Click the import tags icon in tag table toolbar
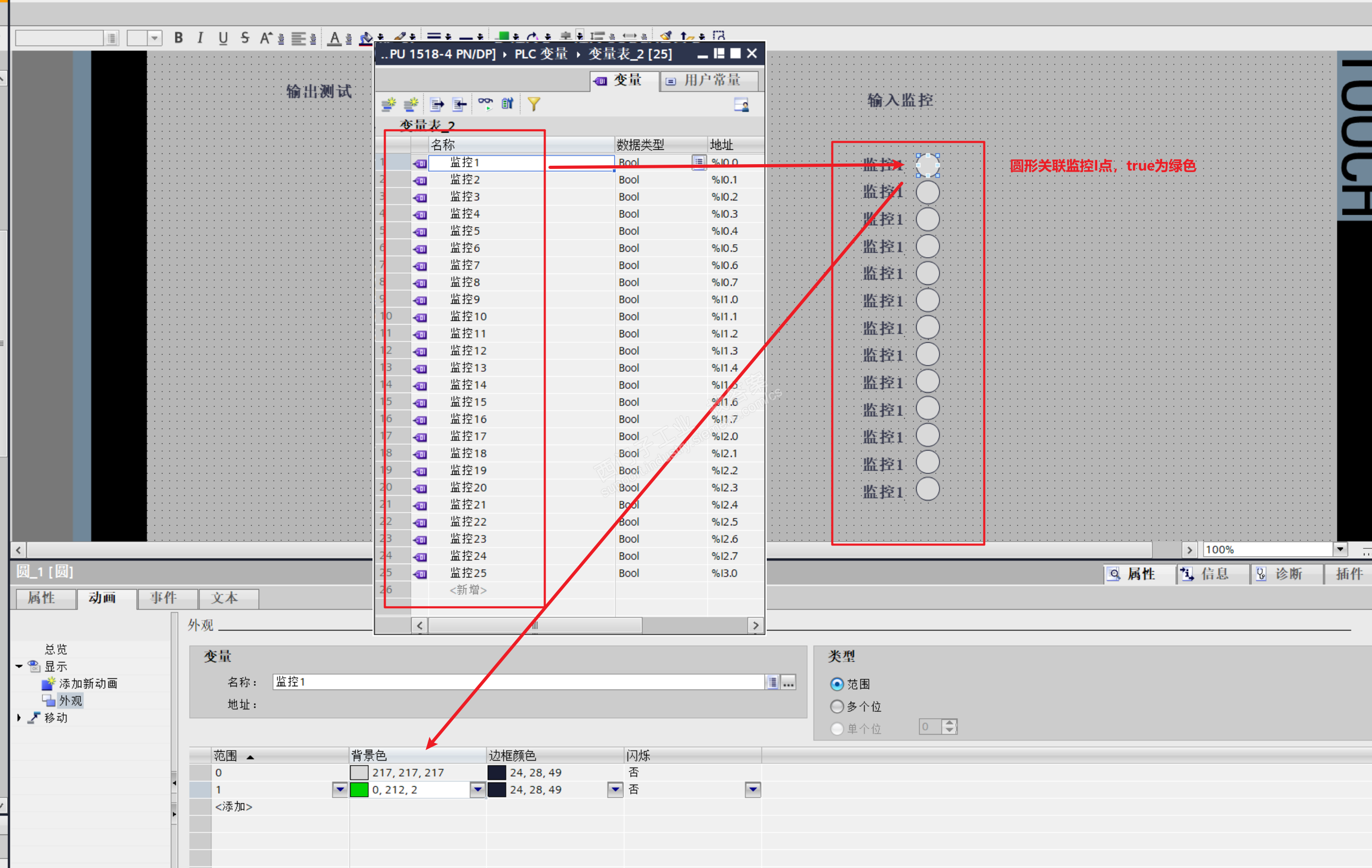This screenshot has height=868, width=1372. click(459, 104)
